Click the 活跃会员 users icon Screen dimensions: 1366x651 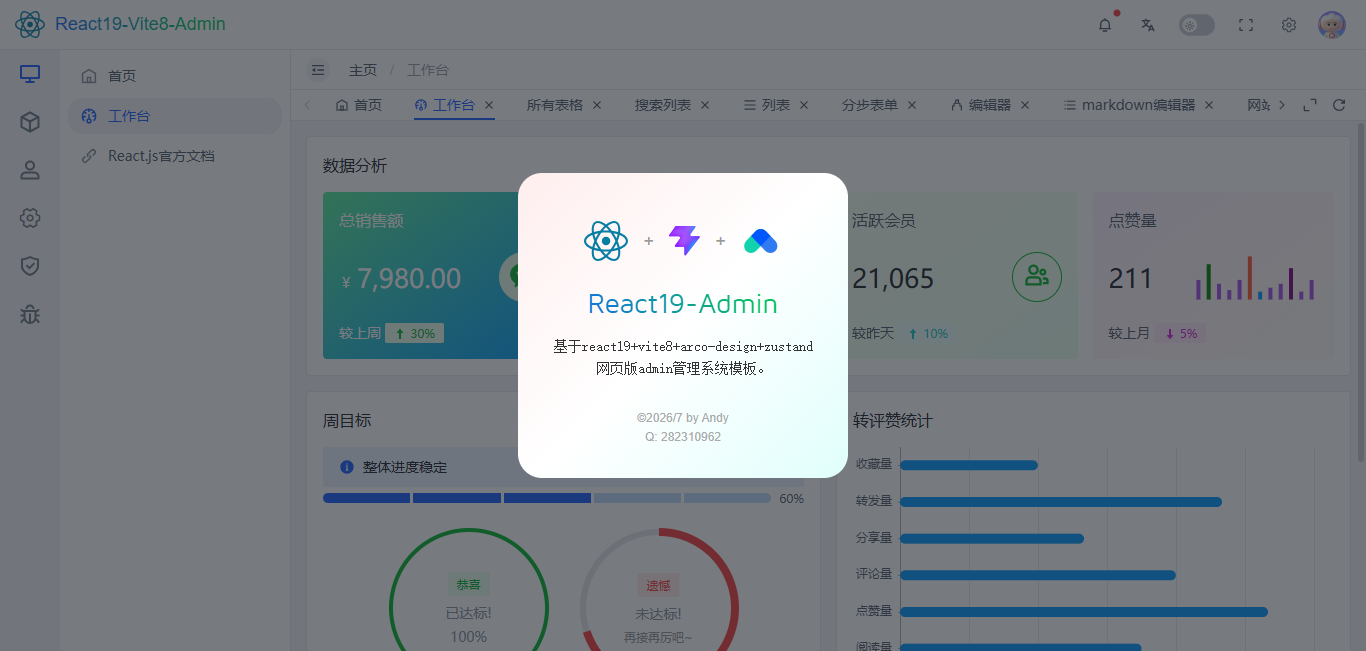tap(1037, 277)
